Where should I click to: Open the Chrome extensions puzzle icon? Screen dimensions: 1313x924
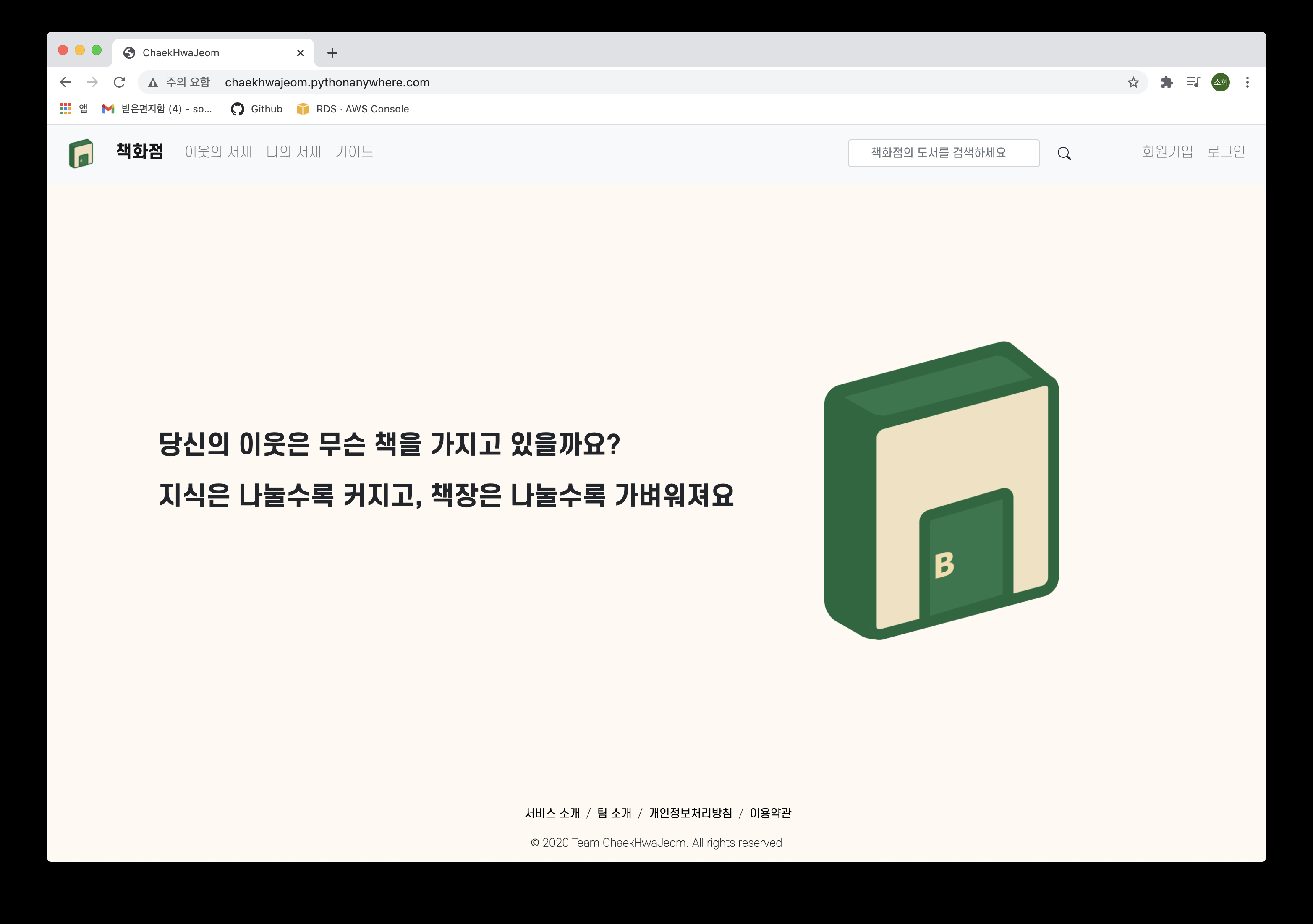[1167, 82]
